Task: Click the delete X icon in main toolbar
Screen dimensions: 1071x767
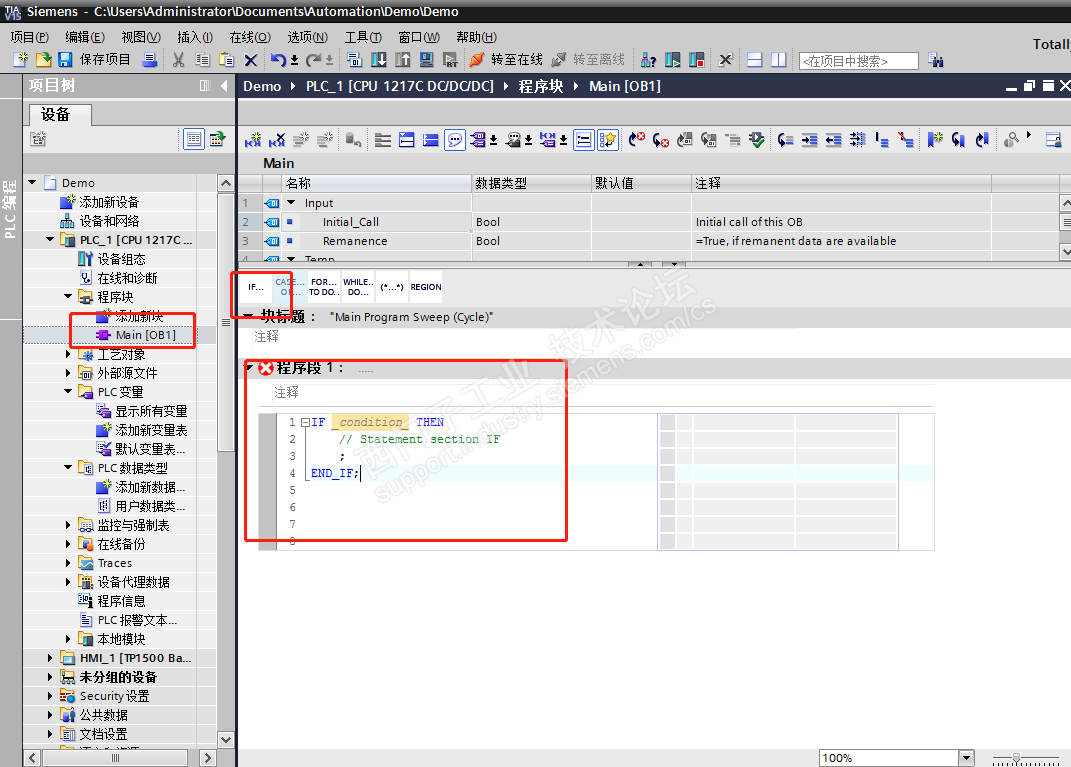Action: coord(251,60)
